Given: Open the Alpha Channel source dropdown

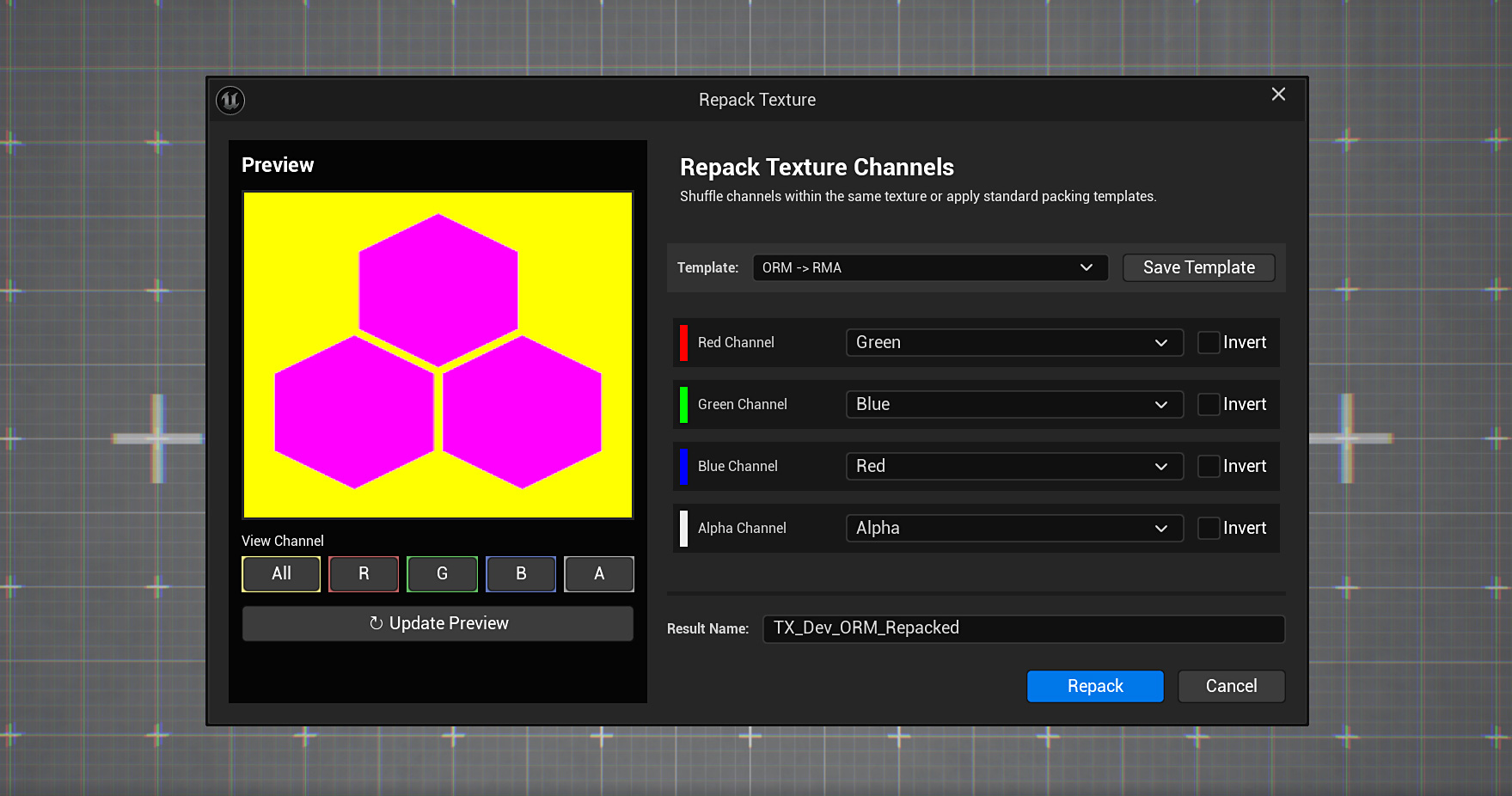Looking at the screenshot, I should [x=1013, y=528].
